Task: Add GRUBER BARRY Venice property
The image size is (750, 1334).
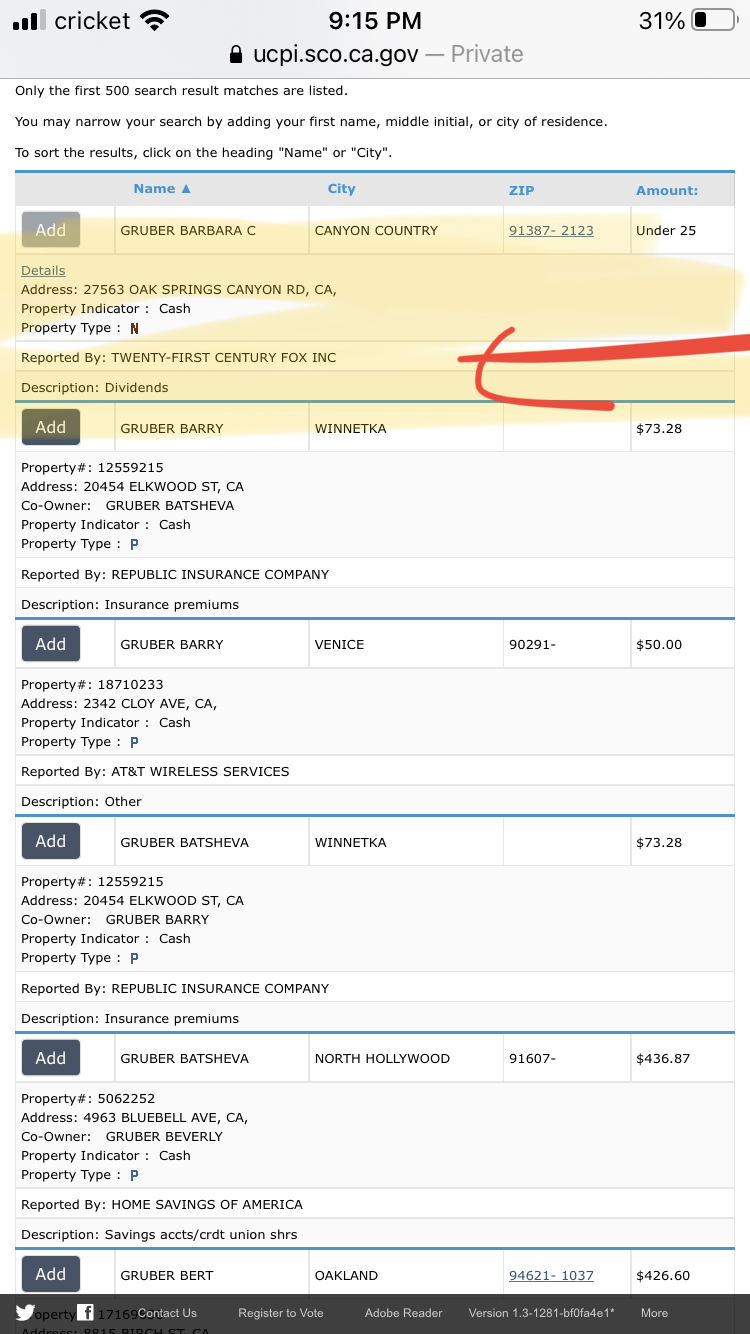Action: click(51, 644)
